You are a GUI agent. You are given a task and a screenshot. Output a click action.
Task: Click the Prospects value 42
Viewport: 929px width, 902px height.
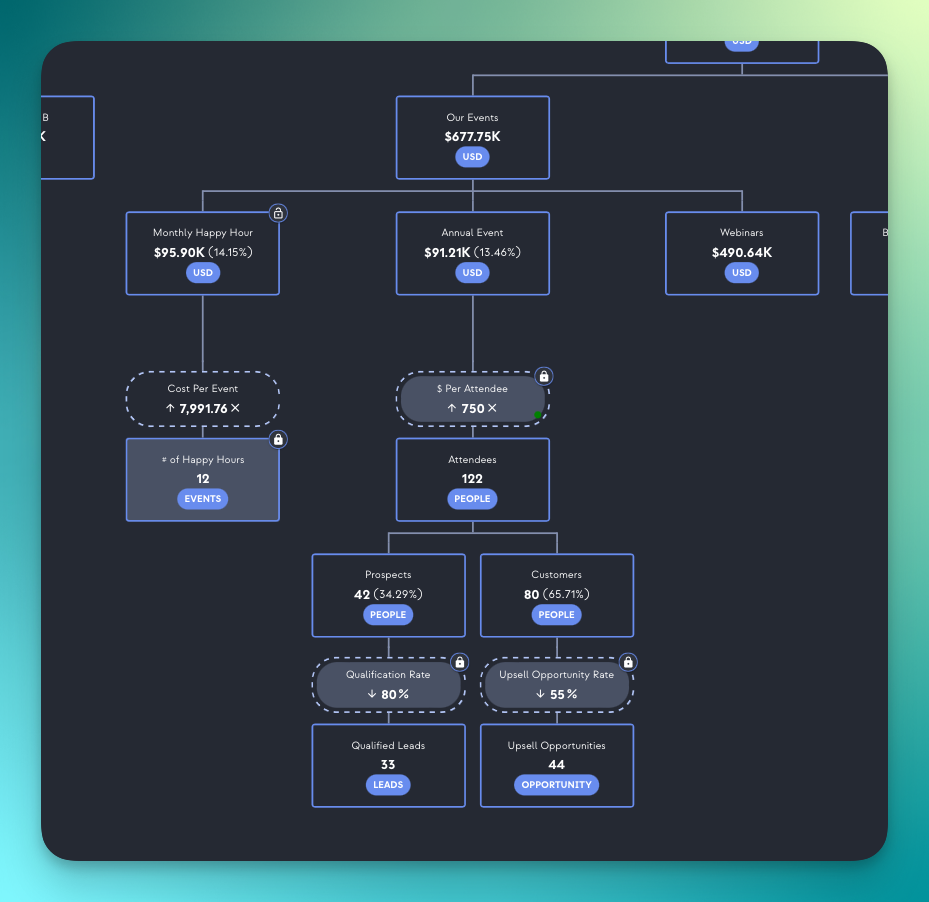tap(362, 594)
